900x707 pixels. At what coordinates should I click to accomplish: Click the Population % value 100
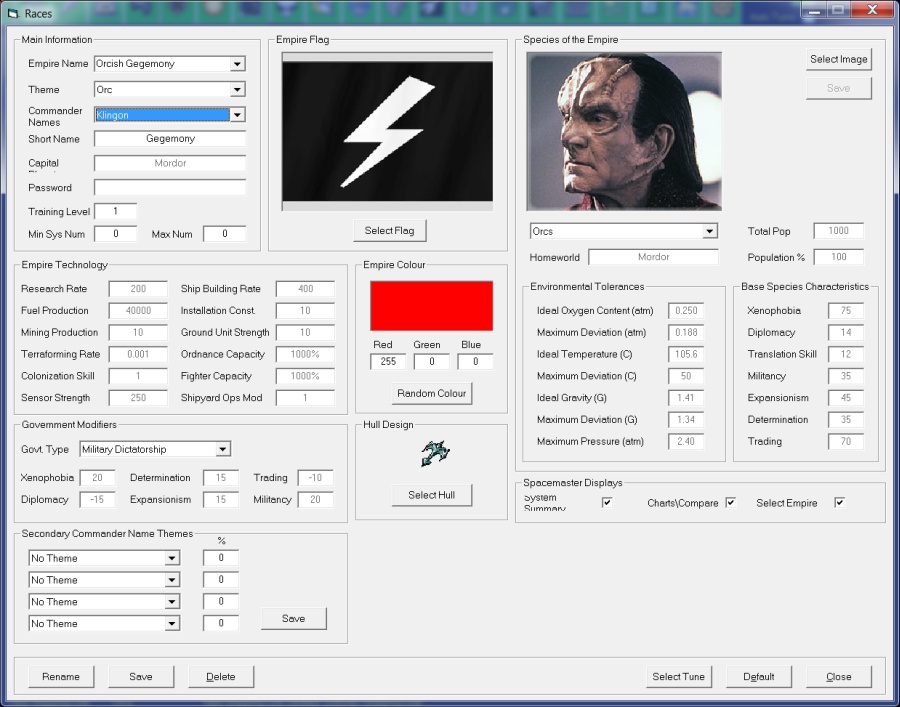[839, 257]
